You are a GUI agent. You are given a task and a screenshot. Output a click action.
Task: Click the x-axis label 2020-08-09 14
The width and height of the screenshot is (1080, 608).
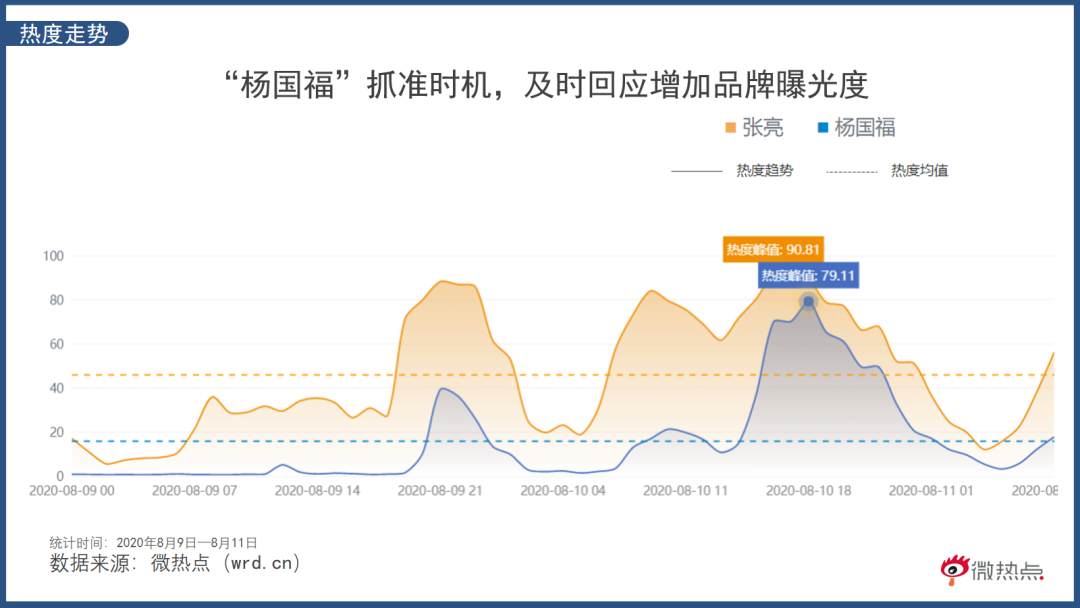tap(317, 491)
